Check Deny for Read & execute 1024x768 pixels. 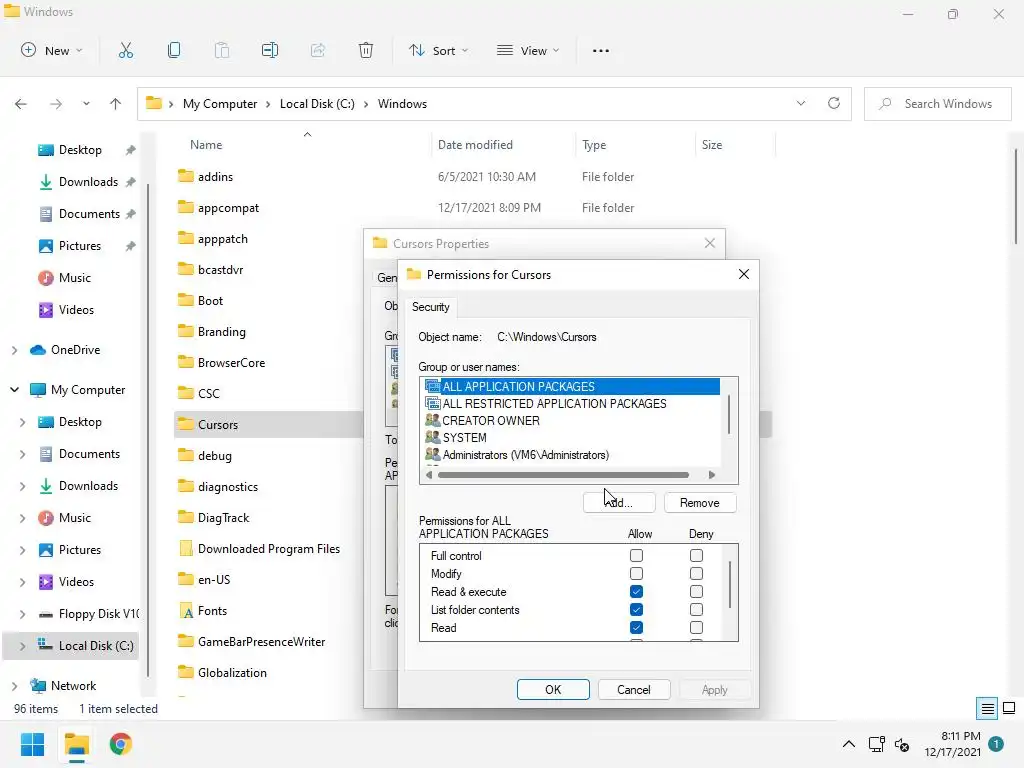point(696,592)
